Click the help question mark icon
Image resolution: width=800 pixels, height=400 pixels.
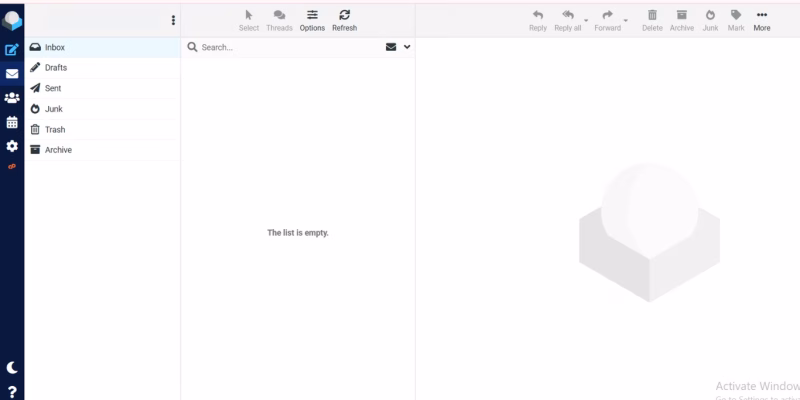coord(12,391)
